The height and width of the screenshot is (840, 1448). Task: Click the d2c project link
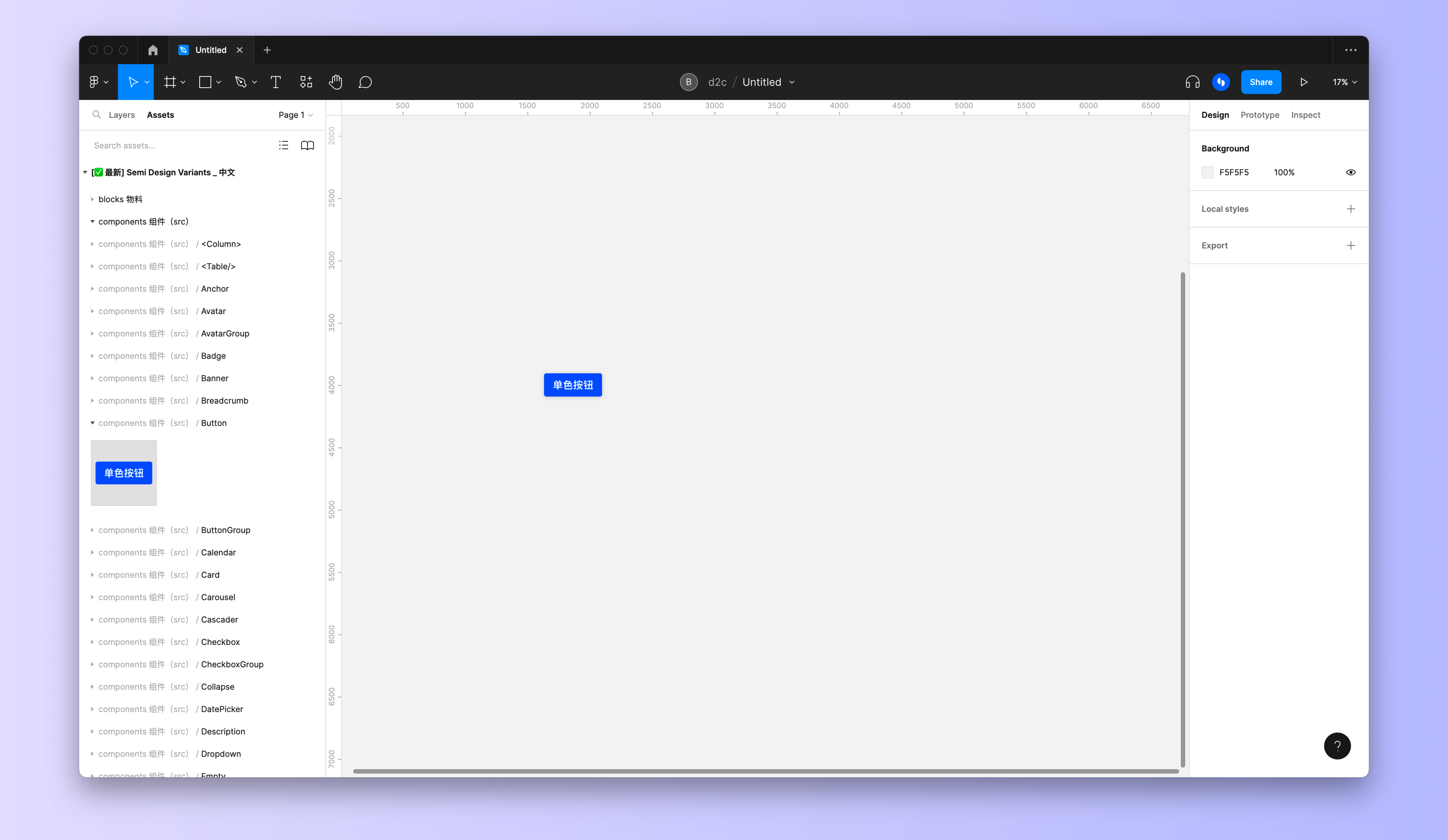[717, 82]
